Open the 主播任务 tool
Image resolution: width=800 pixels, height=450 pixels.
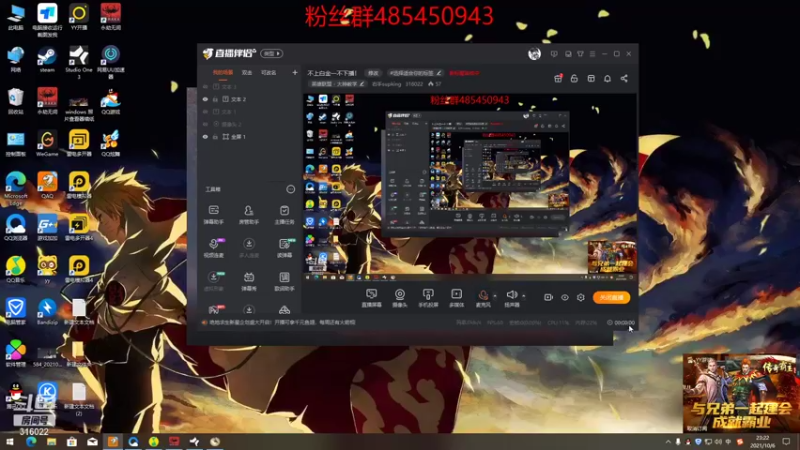click(284, 214)
